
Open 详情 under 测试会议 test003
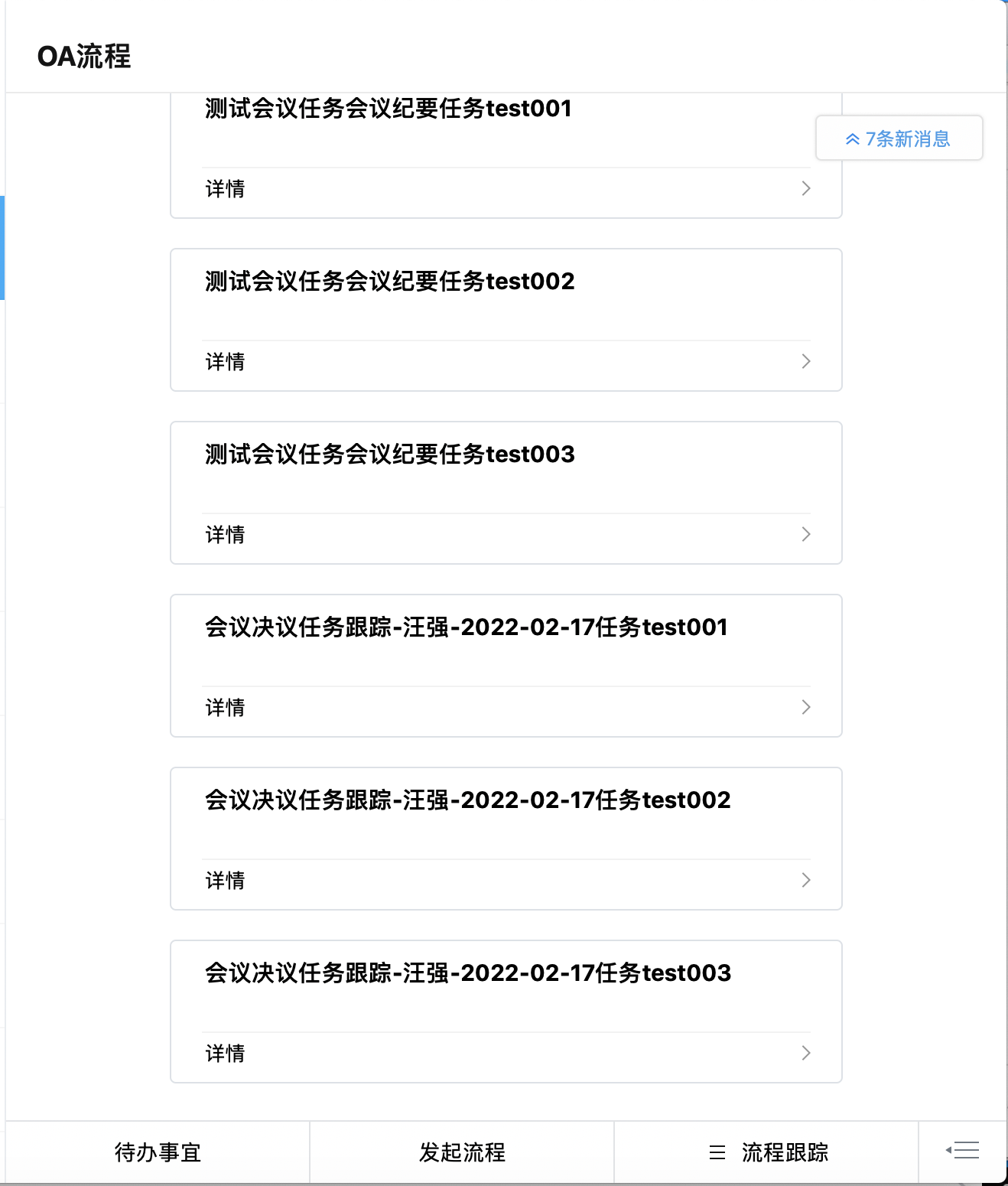pyautogui.click(x=225, y=535)
